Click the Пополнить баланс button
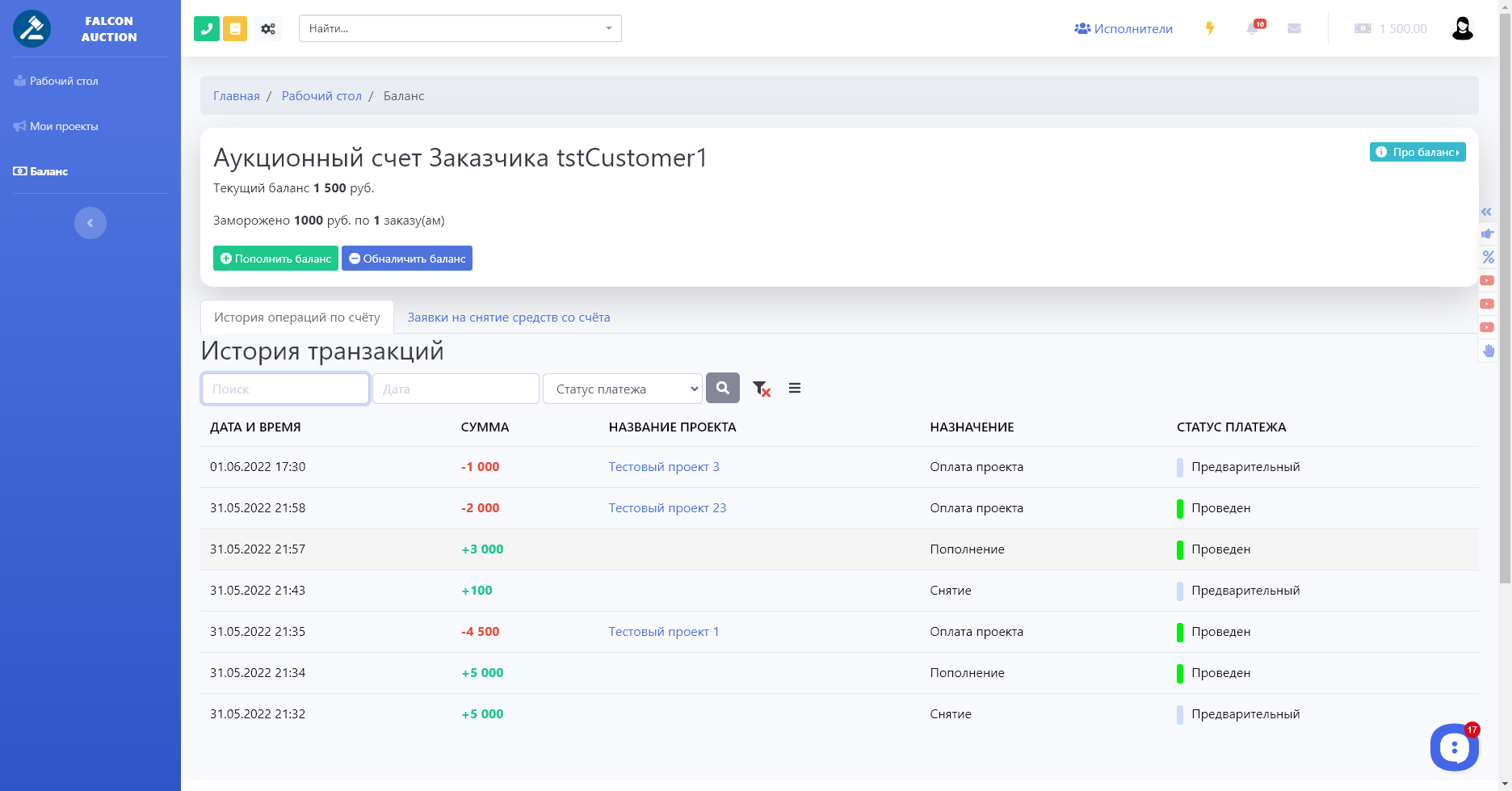The image size is (1512, 791). [x=275, y=259]
